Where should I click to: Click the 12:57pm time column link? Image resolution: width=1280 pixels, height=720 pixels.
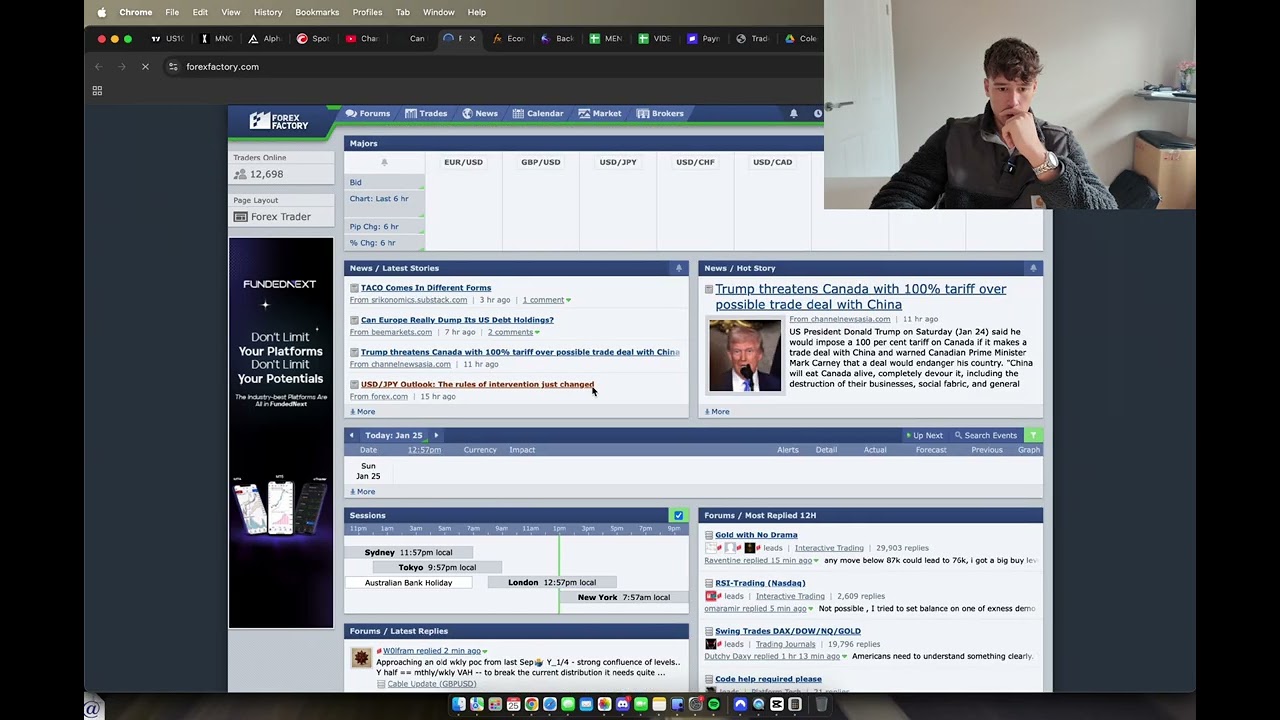pyautogui.click(x=424, y=450)
